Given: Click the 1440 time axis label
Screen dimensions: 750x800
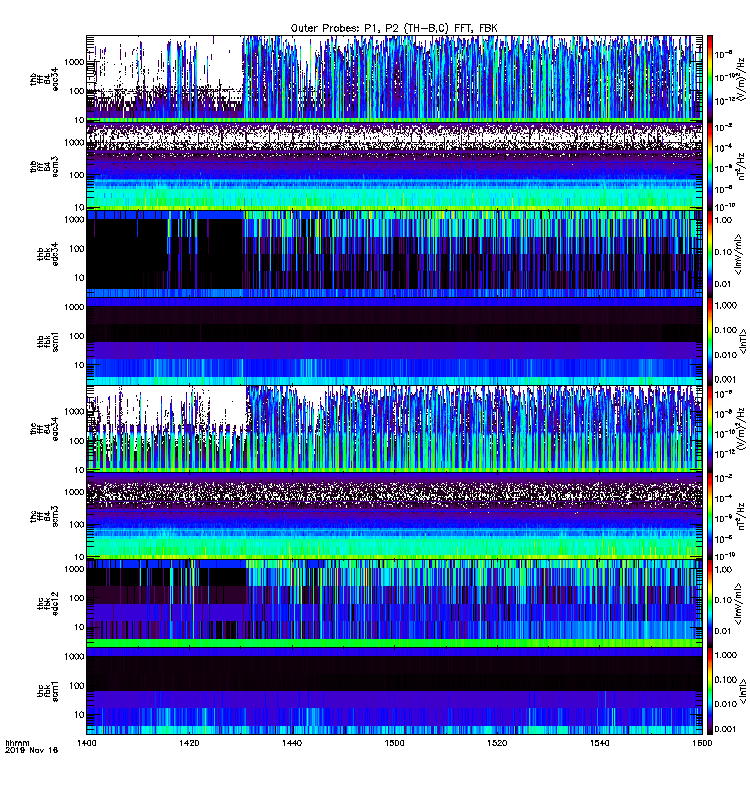Looking at the screenshot, I should click(x=292, y=743).
